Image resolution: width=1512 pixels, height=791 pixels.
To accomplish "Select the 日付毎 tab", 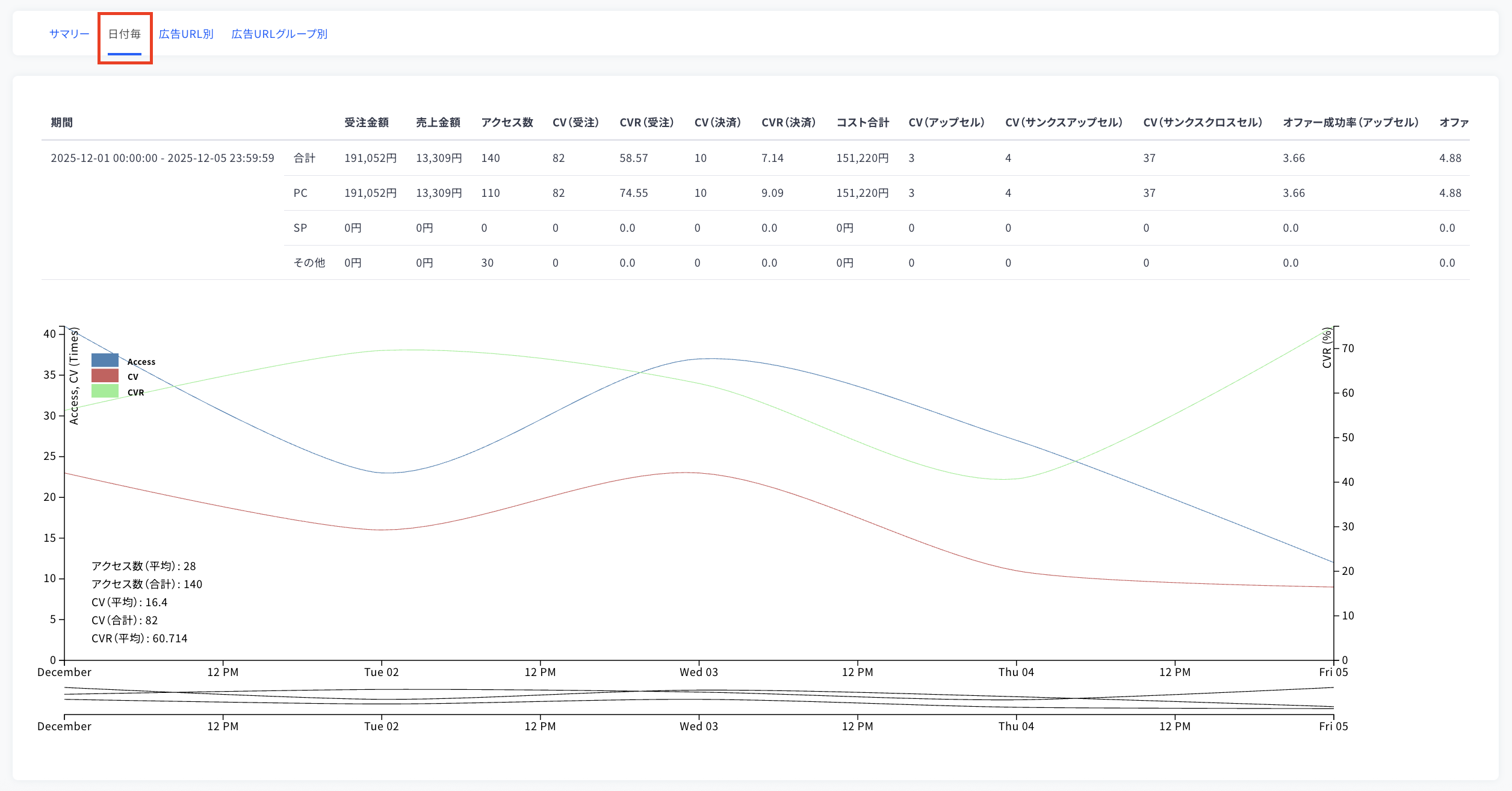I will (x=125, y=34).
